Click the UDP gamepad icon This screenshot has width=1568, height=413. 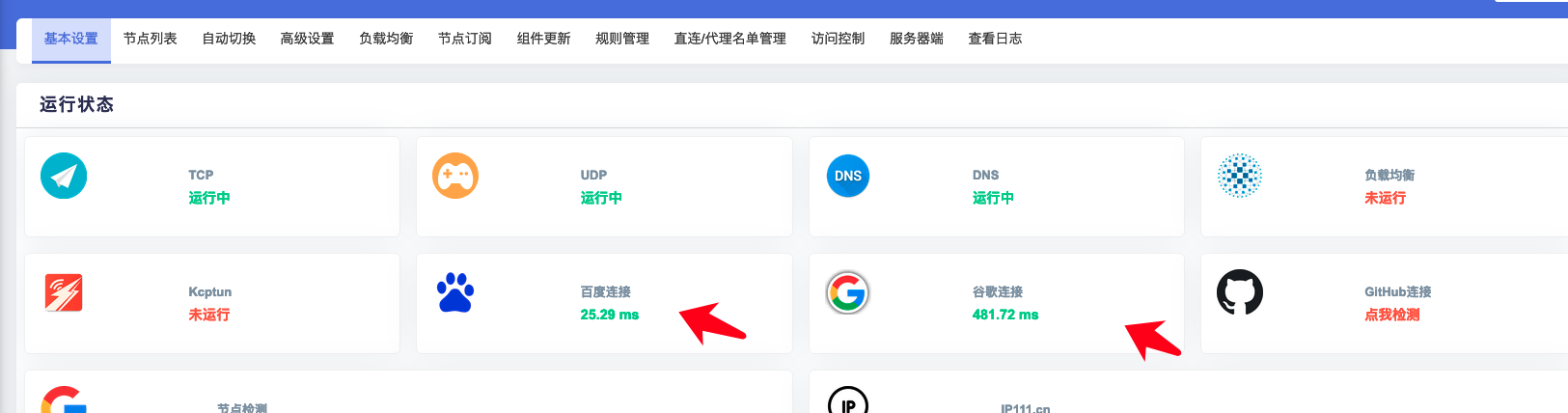coord(455,176)
